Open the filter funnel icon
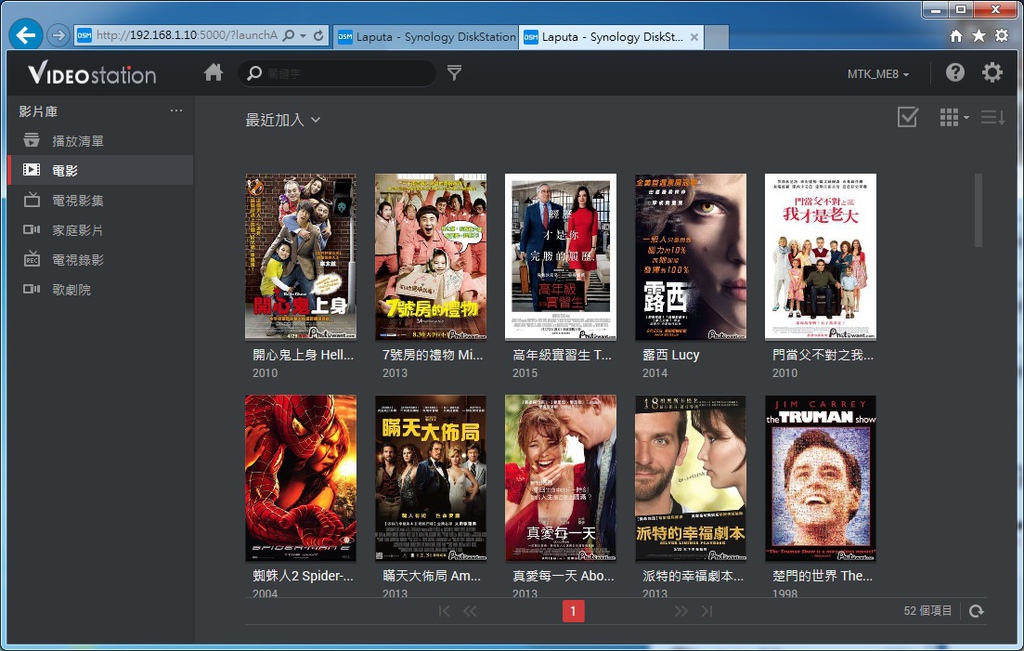 (x=455, y=72)
